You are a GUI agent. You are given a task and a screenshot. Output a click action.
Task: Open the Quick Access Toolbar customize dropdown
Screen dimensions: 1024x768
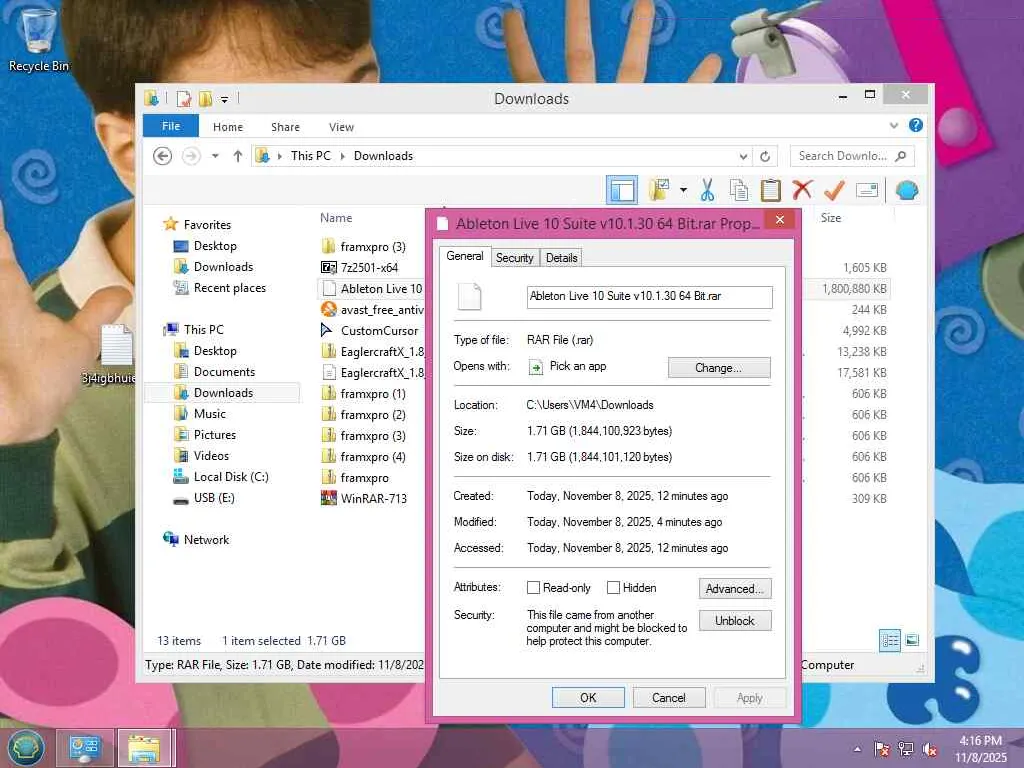pyautogui.click(x=224, y=99)
